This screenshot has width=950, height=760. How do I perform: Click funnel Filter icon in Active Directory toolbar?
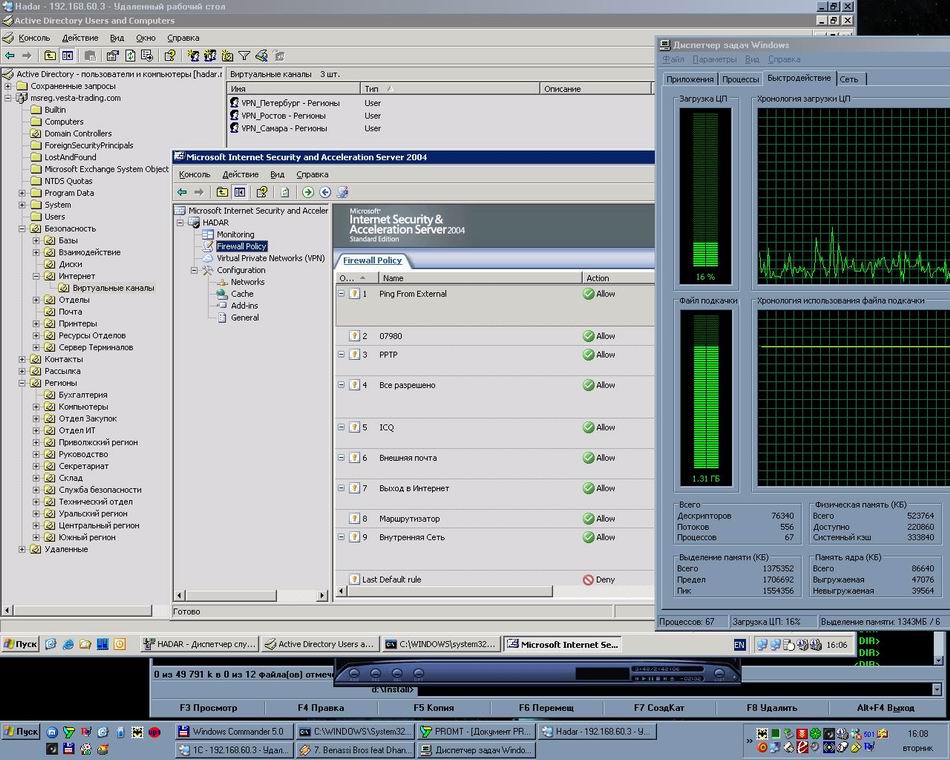pyautogui.click(x=244, y=56)
